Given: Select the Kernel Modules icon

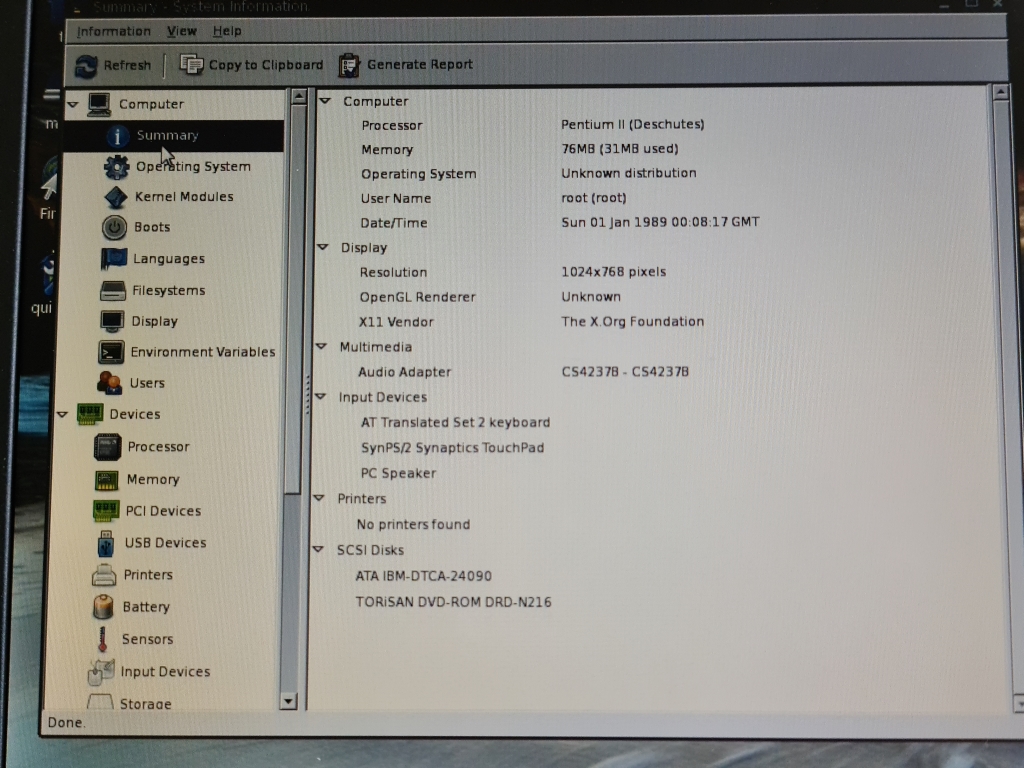Looking at the screenshot, I should click(x=116, y=197).
